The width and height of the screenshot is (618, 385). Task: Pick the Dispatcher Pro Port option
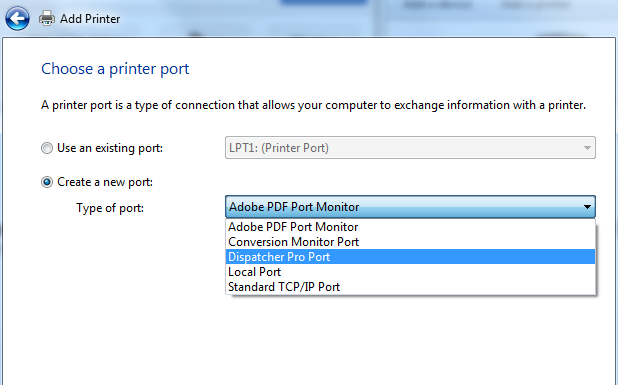(x=410, y=257)
